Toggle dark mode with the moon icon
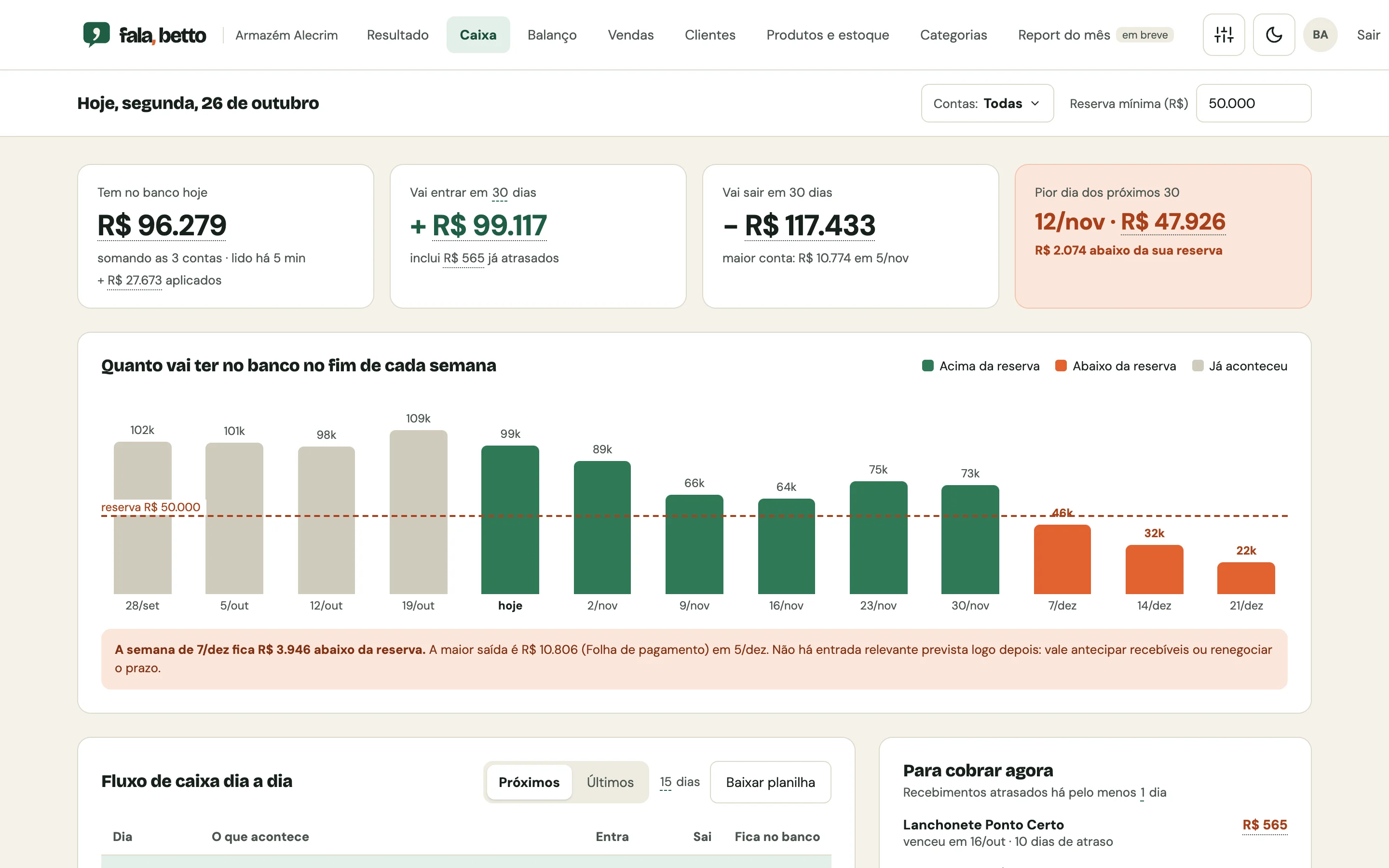 (1274, 35)
